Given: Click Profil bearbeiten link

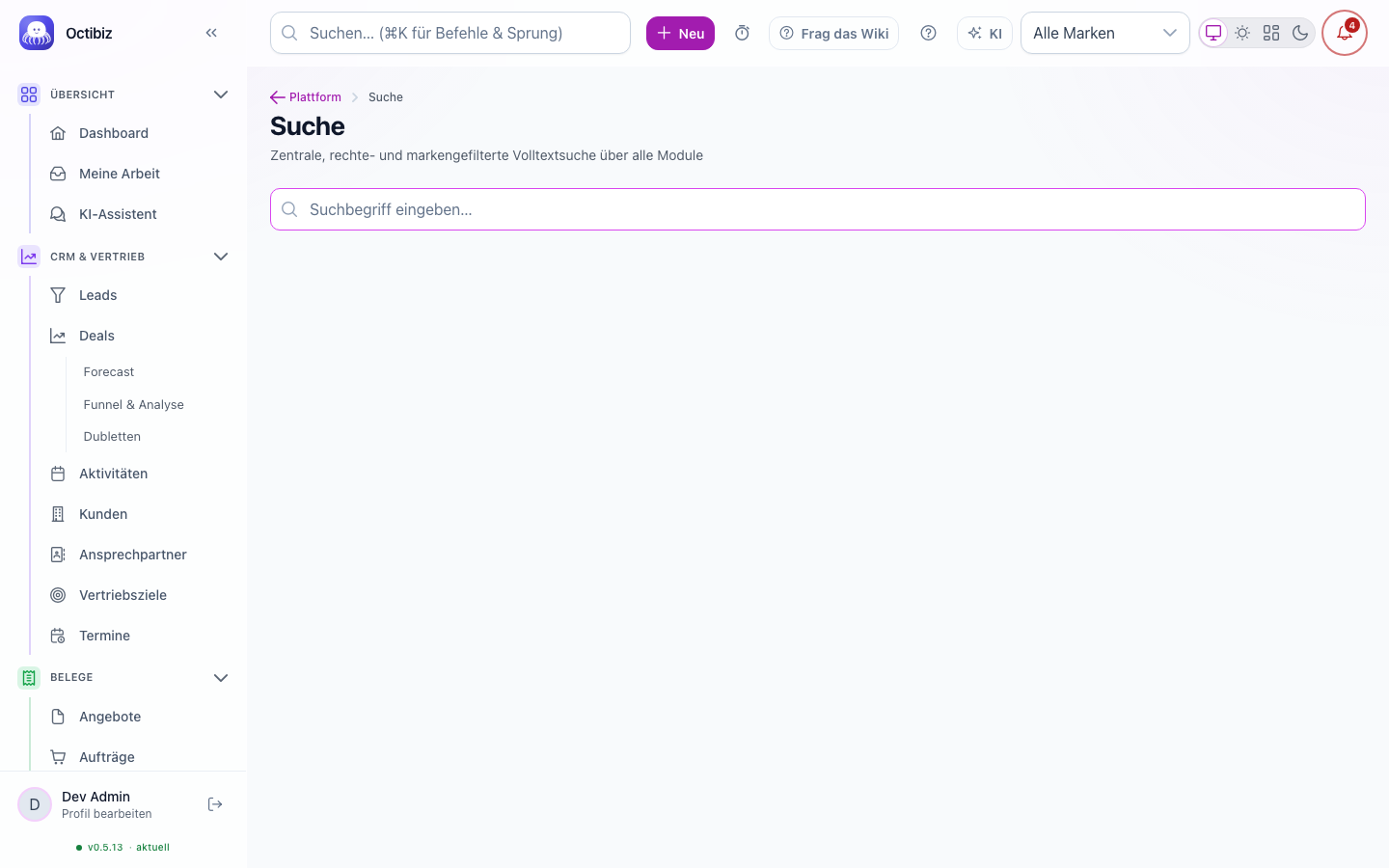Looking at the screenshot, I should 107,814.
